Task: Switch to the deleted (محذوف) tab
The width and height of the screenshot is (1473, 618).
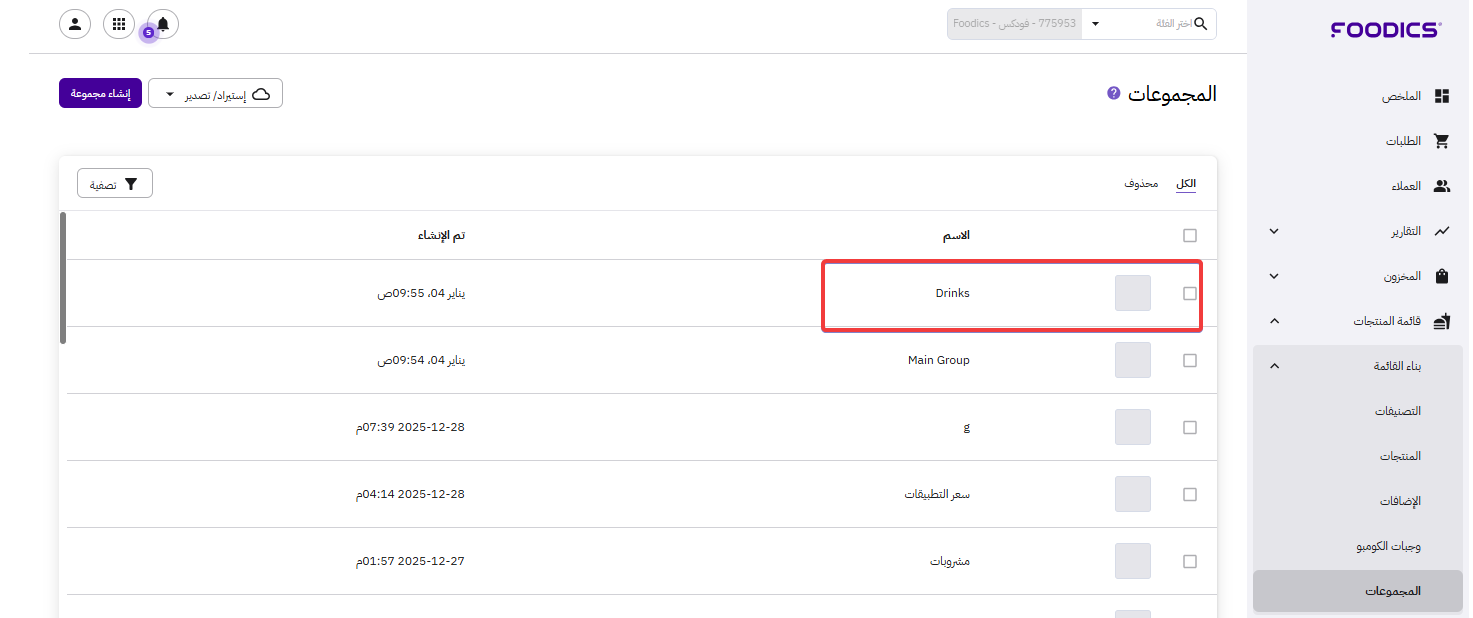Action: click(1141, 184)
